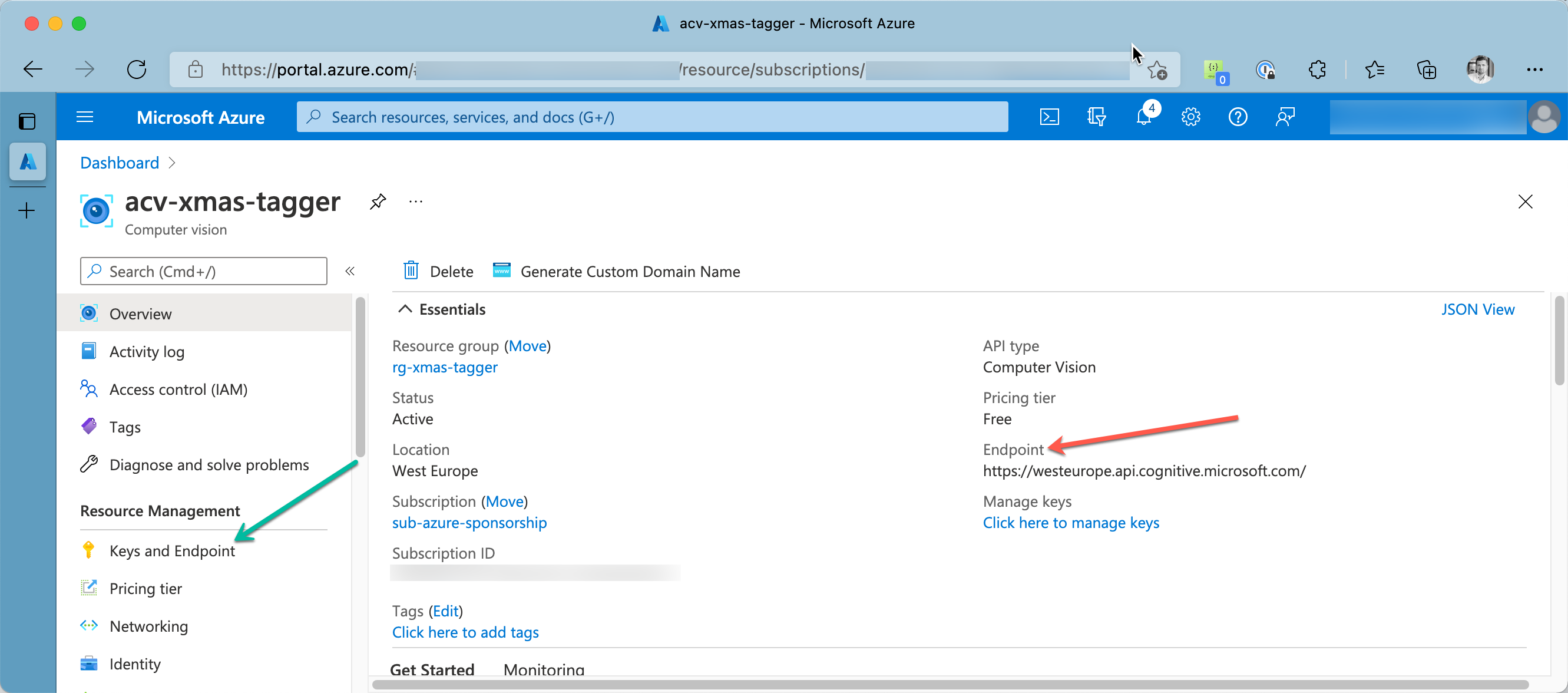Collapse the resource sidebar menu
This screenshot has width=1568, height=693.
[349, 271]
